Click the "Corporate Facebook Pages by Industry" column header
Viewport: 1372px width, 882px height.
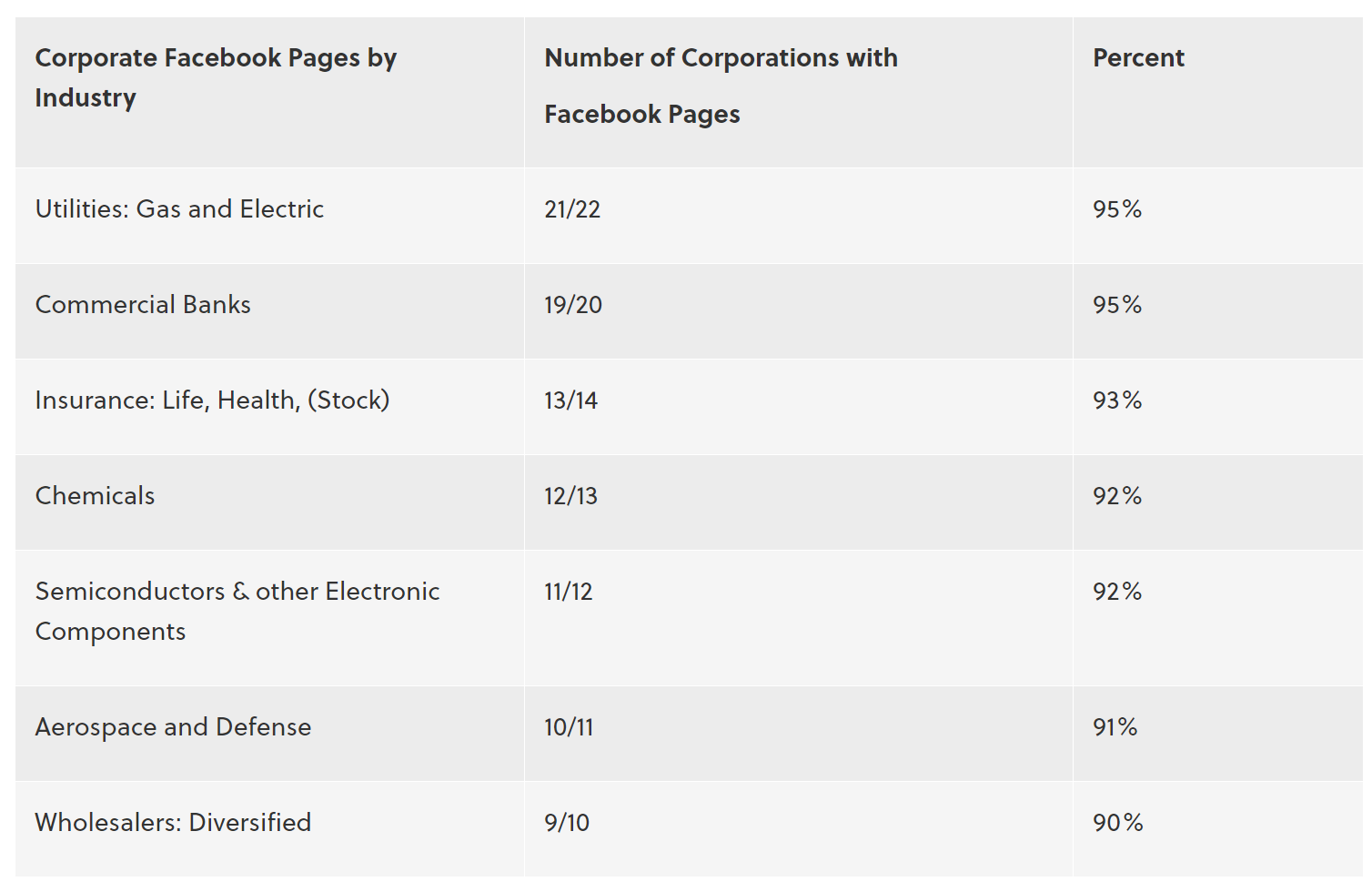tap(216, 77)
